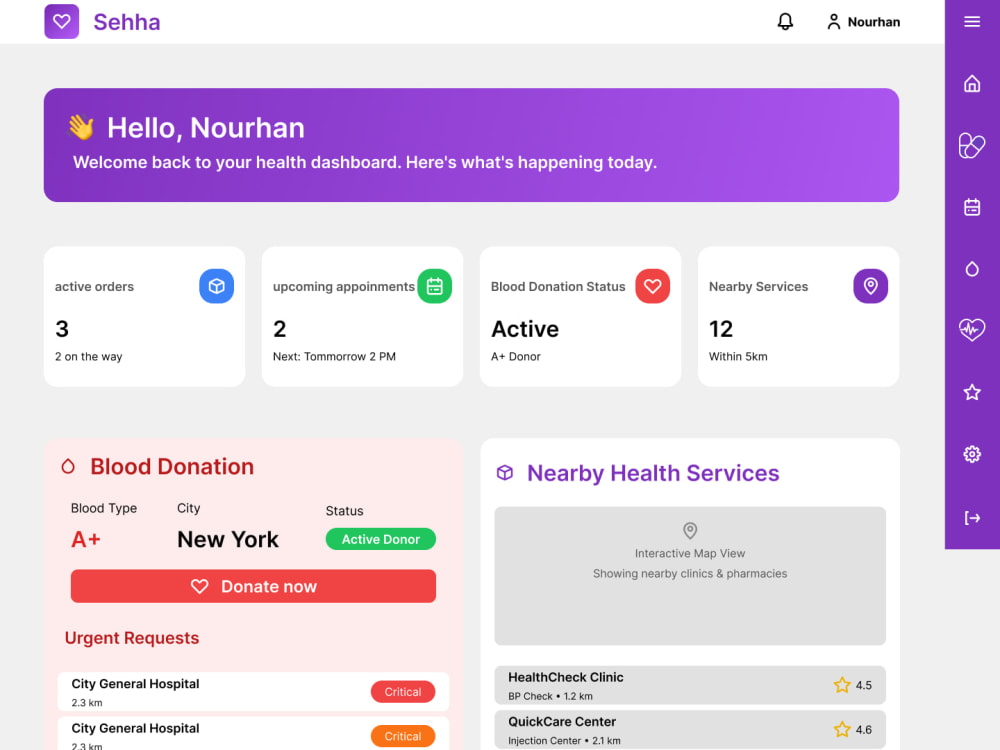Click '2 on the way' text
This screenshot has height=750, width=1000.
pyautogui.click(x=89, y=357)
